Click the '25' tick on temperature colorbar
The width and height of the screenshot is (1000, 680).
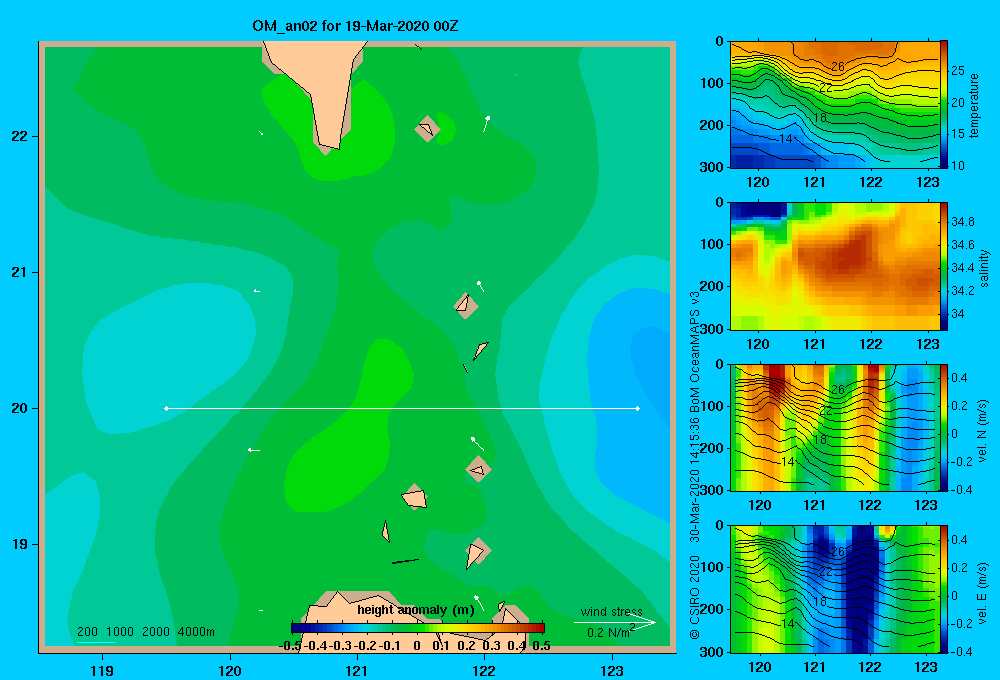958,71
